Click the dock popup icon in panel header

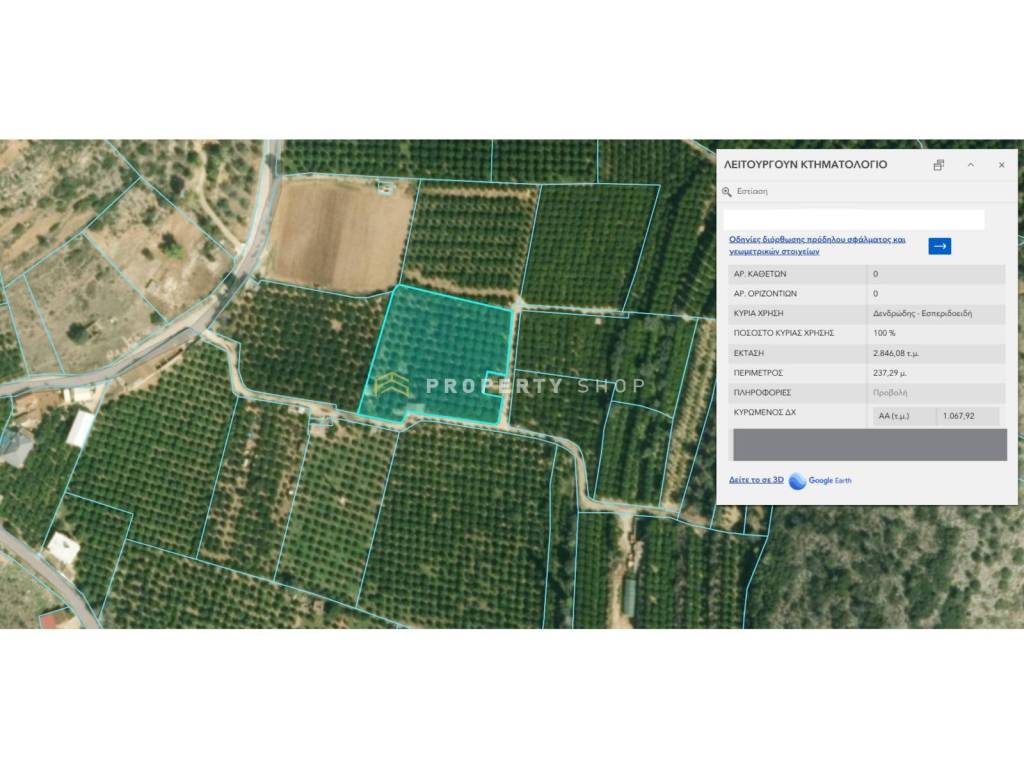(x=938, y=165)
